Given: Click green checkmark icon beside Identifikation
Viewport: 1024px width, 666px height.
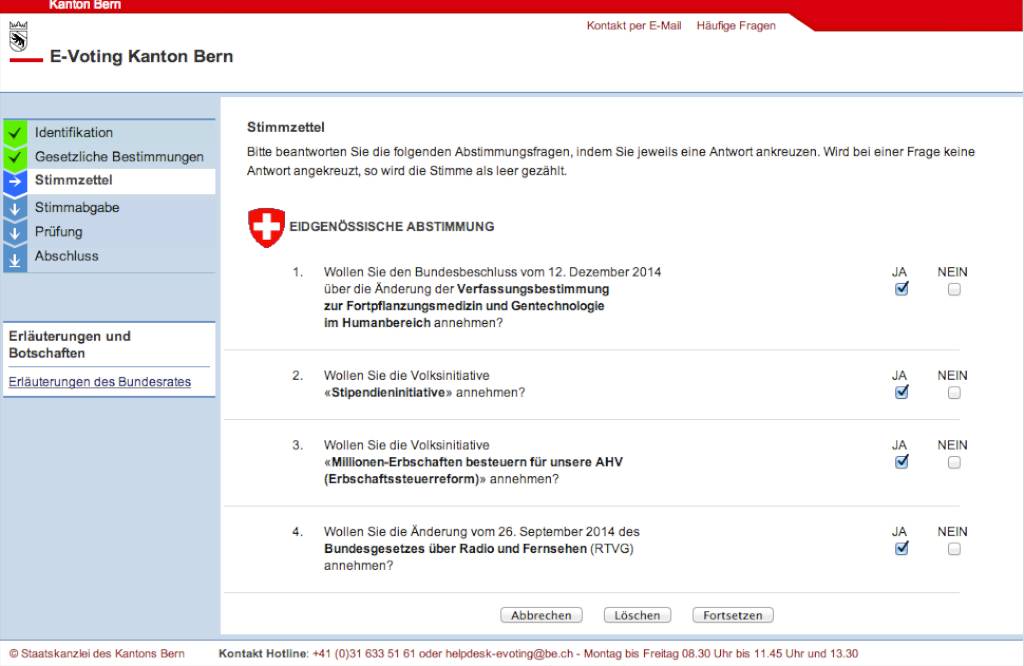Looking at the screenshot, I should [14, 133].
